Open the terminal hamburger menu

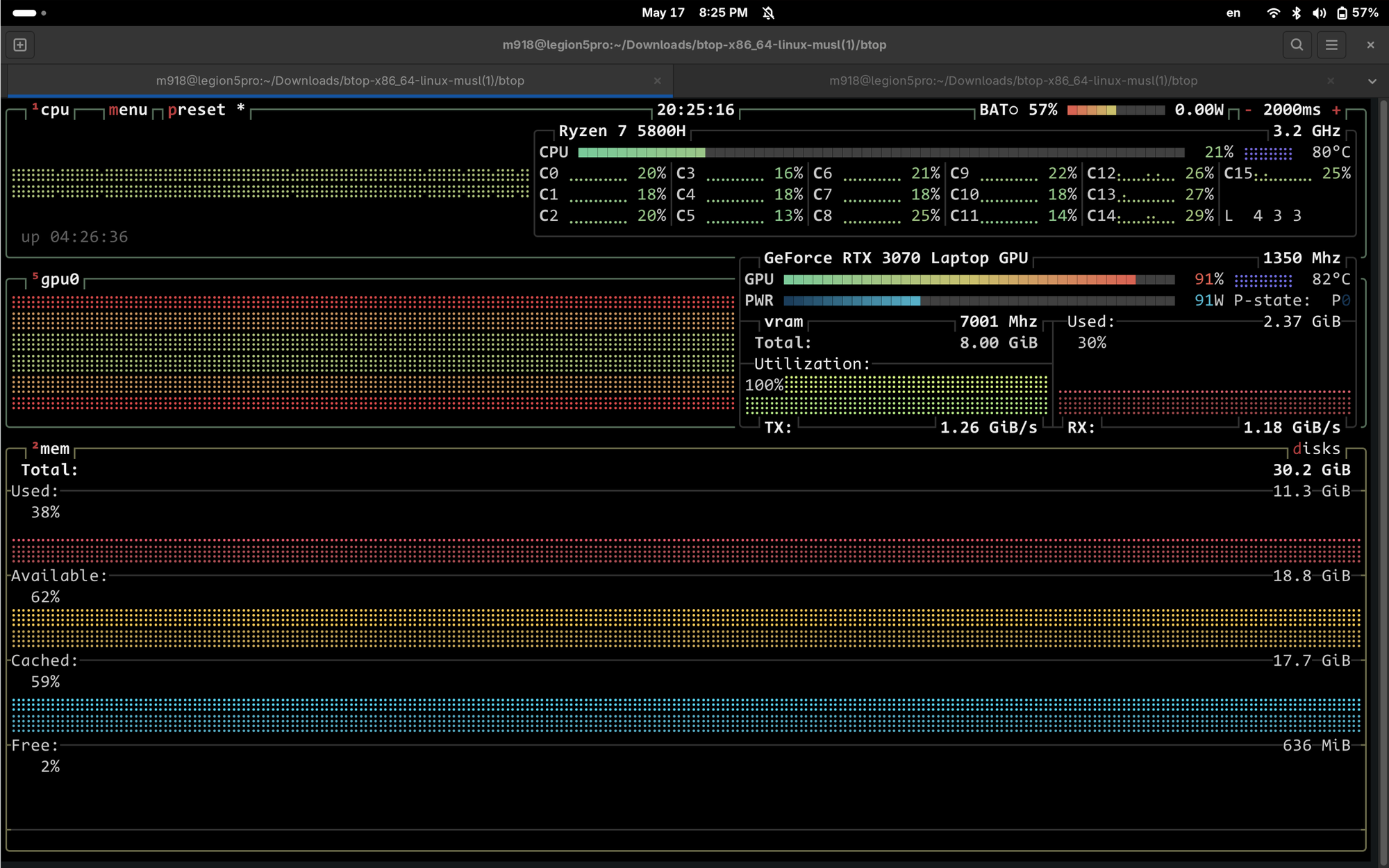point(1331,45)
